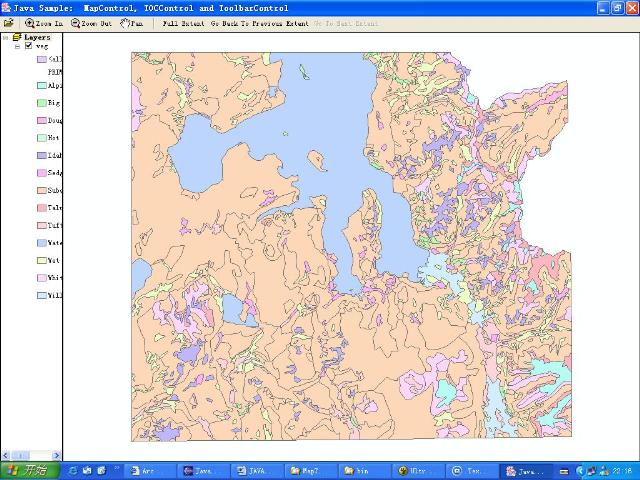Screen dimensions: 640x480
Task: Click the keyboard language bar icon
Action: click(564, 471)
